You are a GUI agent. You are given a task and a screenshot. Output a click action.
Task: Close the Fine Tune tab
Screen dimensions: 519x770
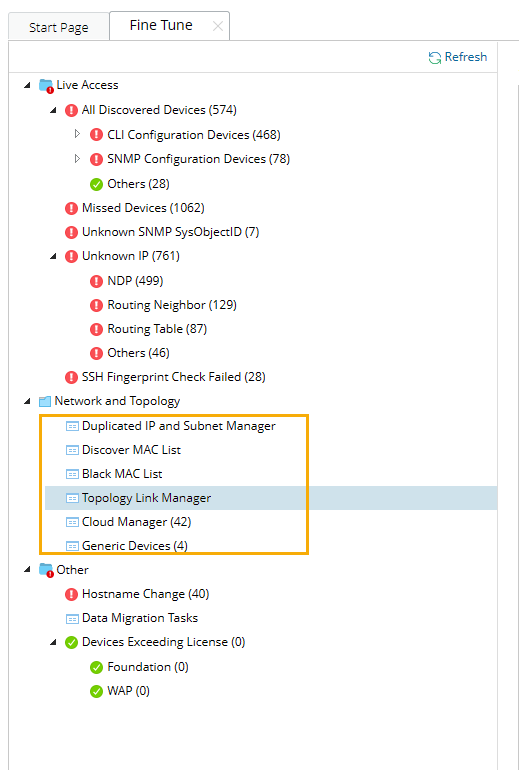[218, 27]
